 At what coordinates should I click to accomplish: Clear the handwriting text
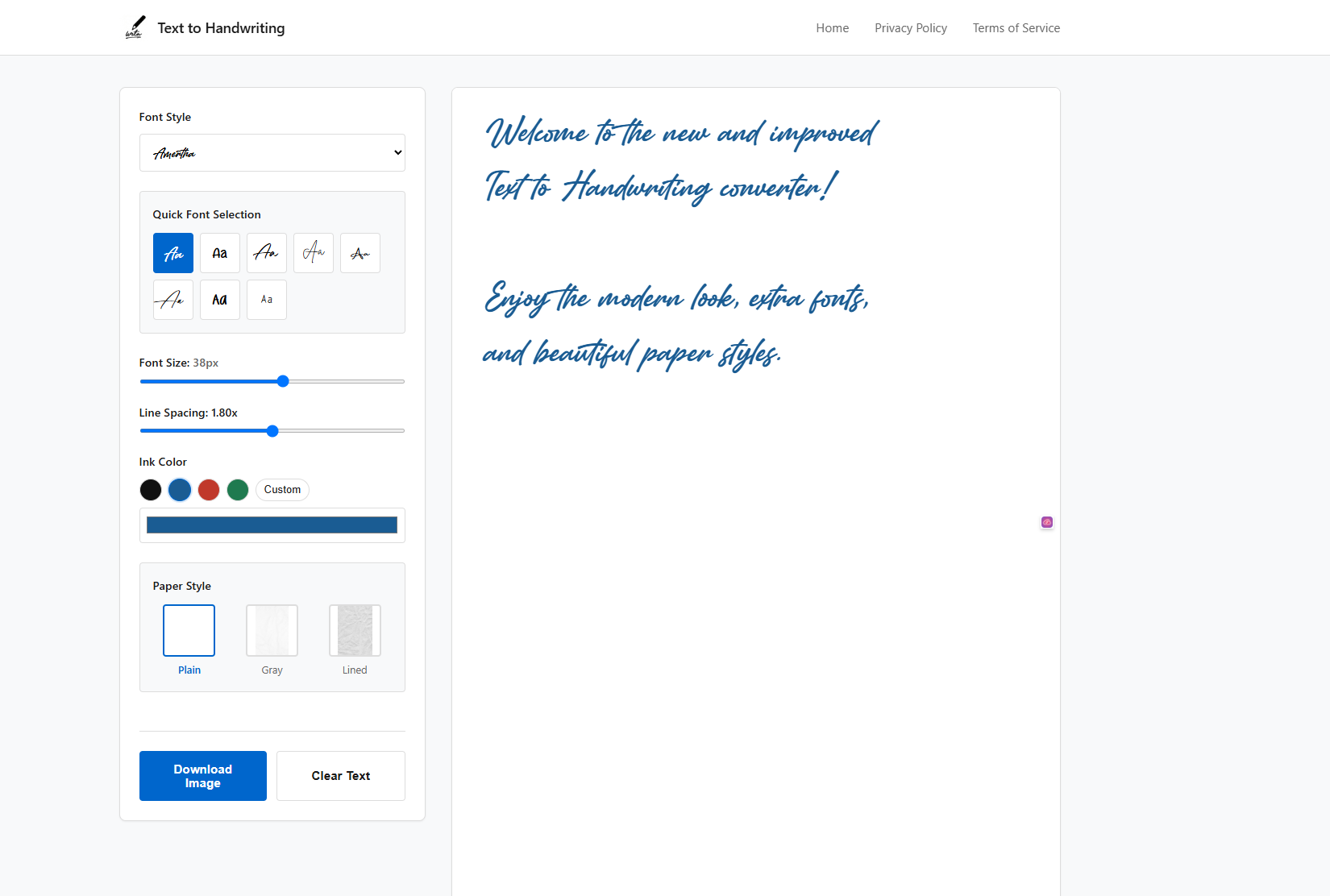[340, 776]
